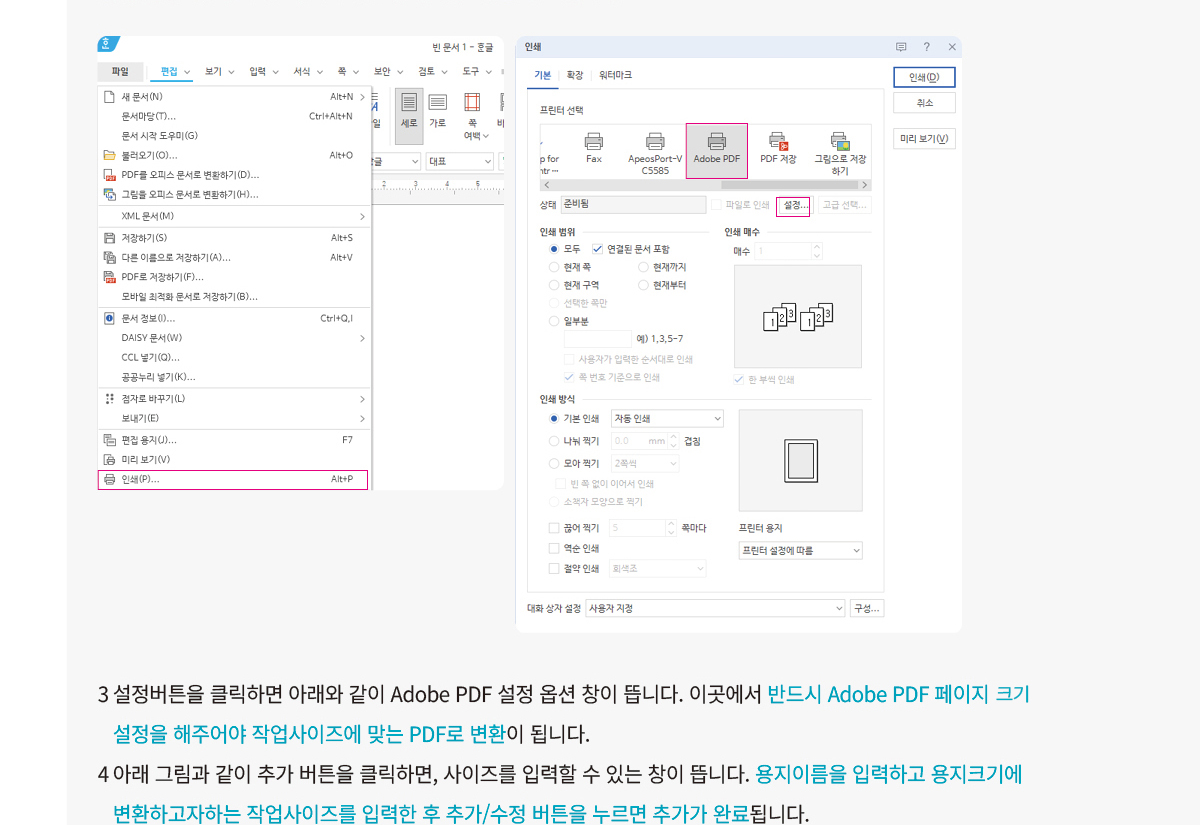Uncheck the 연결된 문서 포함 checkbox

click(598, 249)
